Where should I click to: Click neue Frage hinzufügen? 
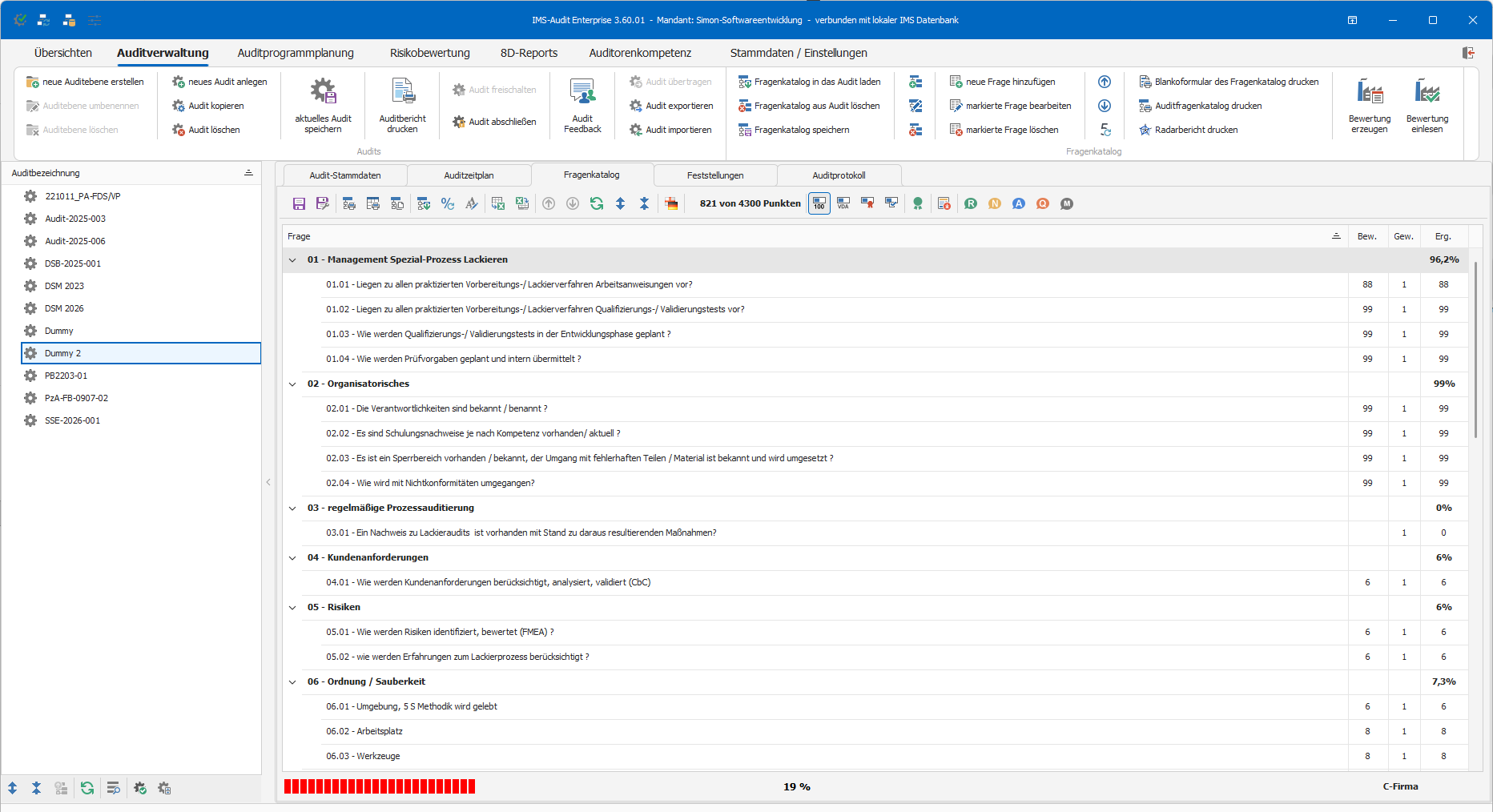[1002, 82]
